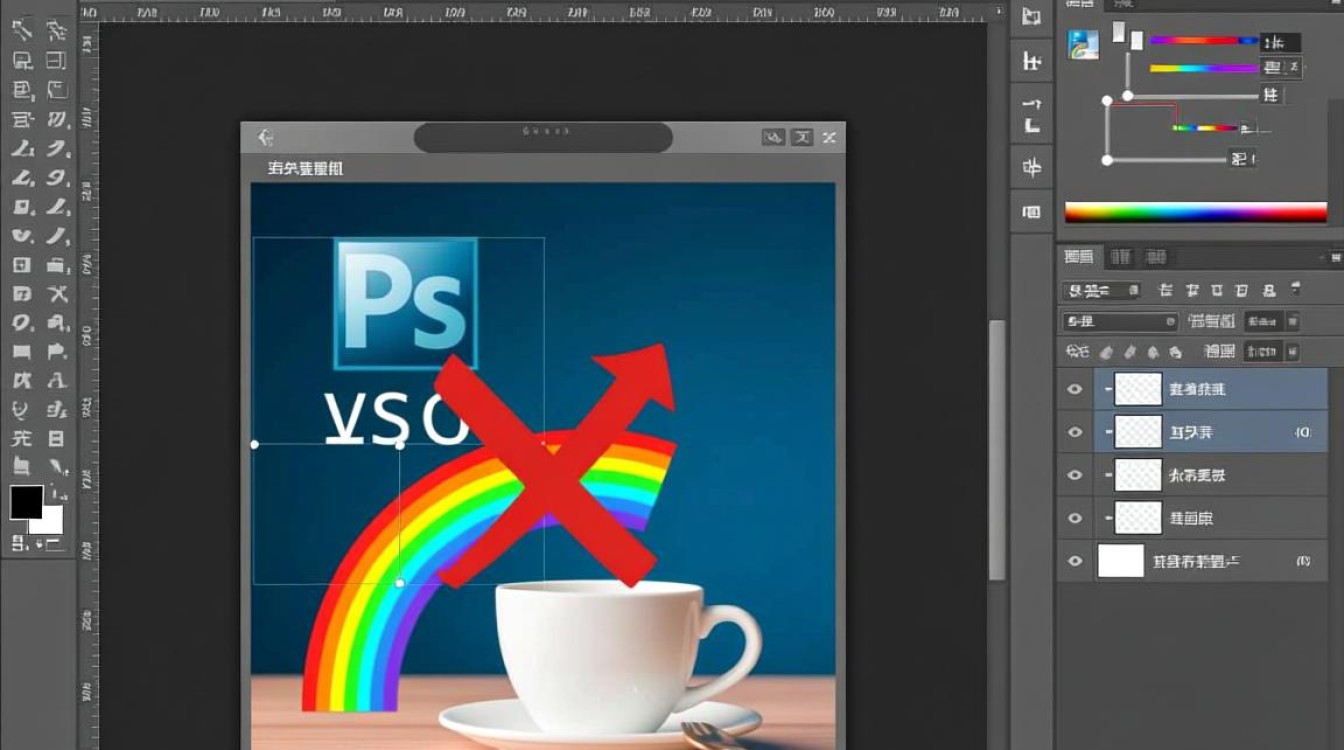Set the black foreground color swatch
Viewport: 1344px width, 750px height.
coord(26,502)
